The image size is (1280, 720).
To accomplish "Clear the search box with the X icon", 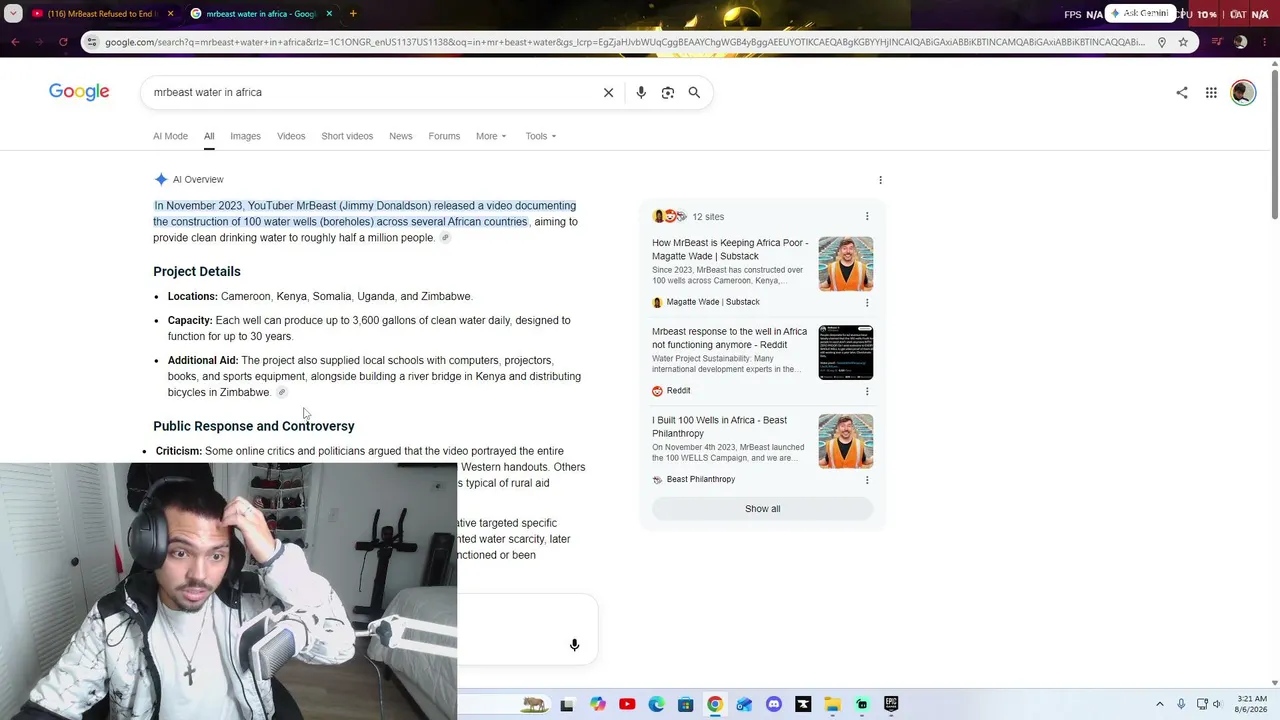I will 608,92.
